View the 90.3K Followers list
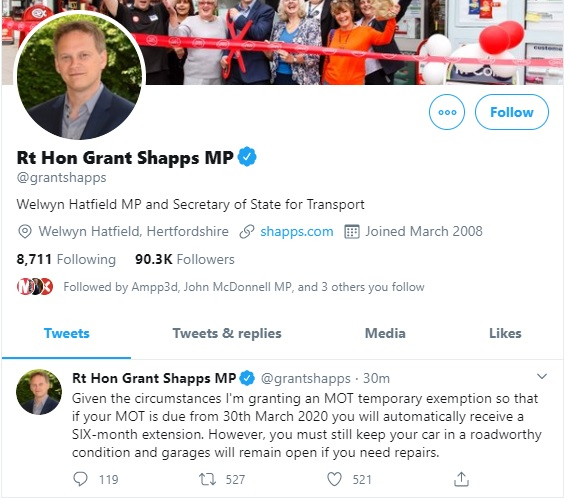Screen dimensions: 570x498 point(185,260)
